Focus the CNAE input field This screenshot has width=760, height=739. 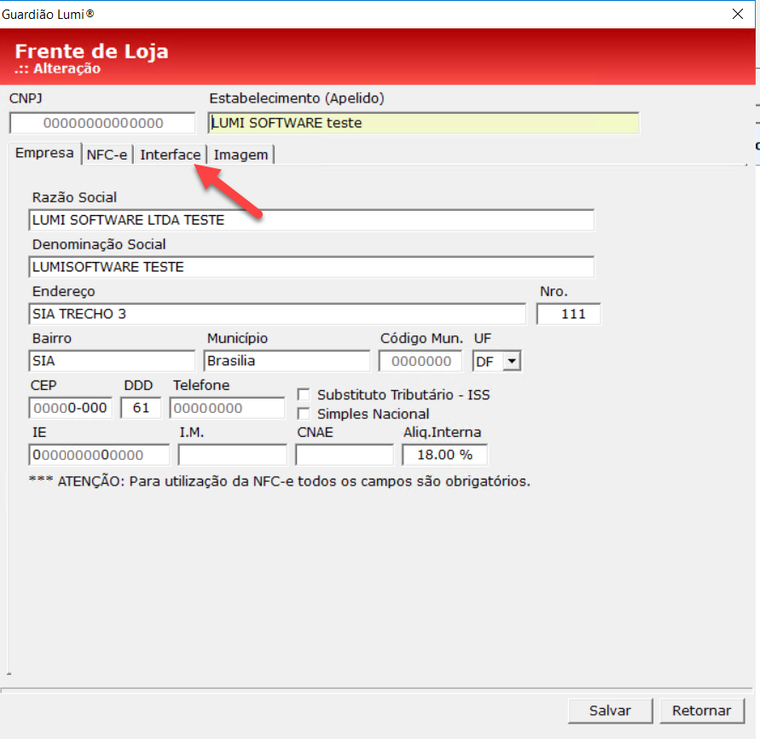pos(344,455)
